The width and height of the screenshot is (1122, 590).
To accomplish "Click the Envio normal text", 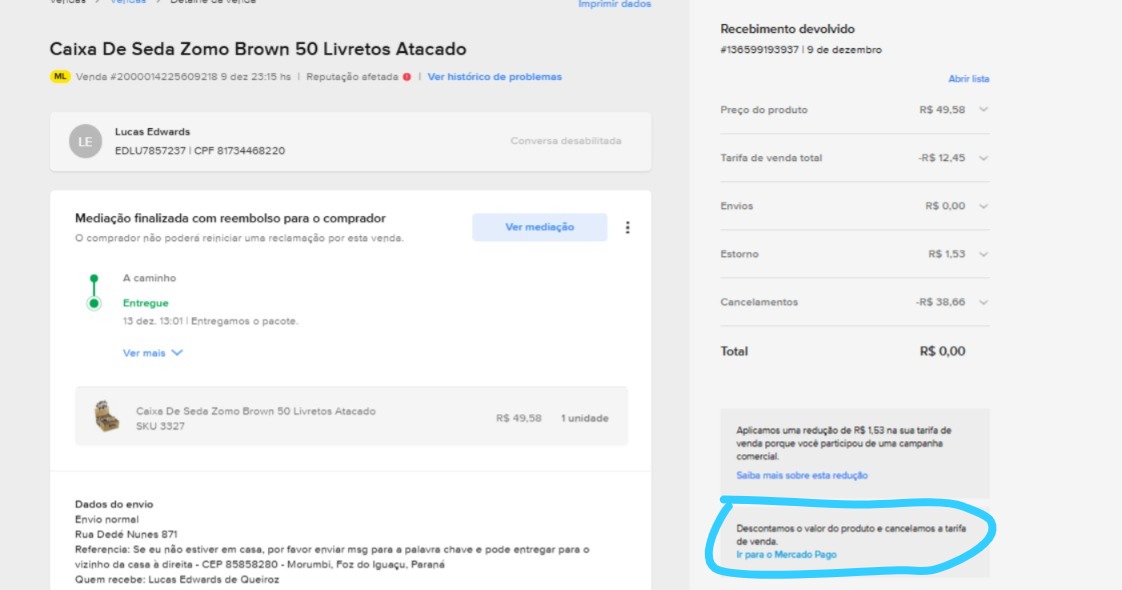I will click(107, 519).
